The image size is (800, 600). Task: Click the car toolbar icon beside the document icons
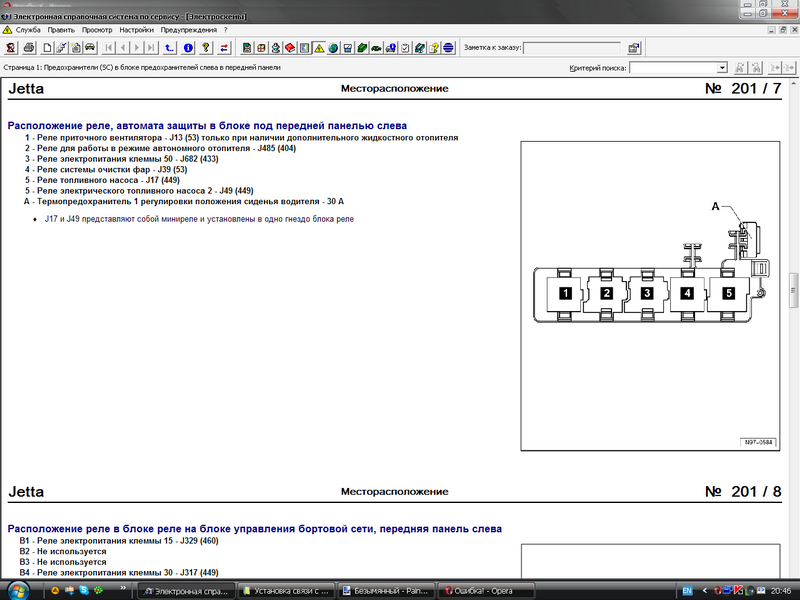click(x=90, y=48)
